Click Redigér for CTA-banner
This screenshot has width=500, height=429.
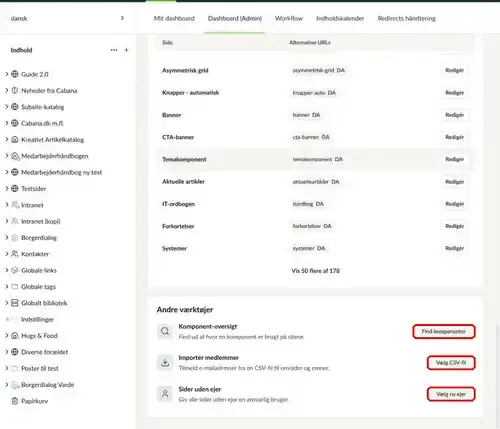click(x=455, y=137)
